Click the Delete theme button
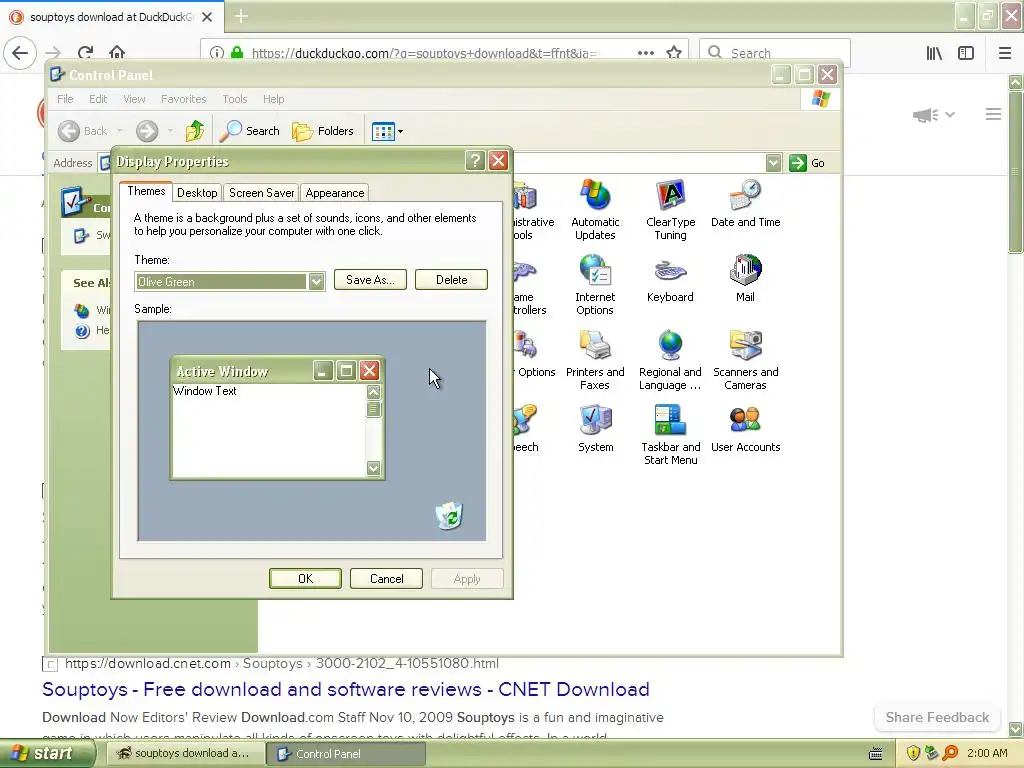Viewport: 1024px width, 768px height. (451, 280)
